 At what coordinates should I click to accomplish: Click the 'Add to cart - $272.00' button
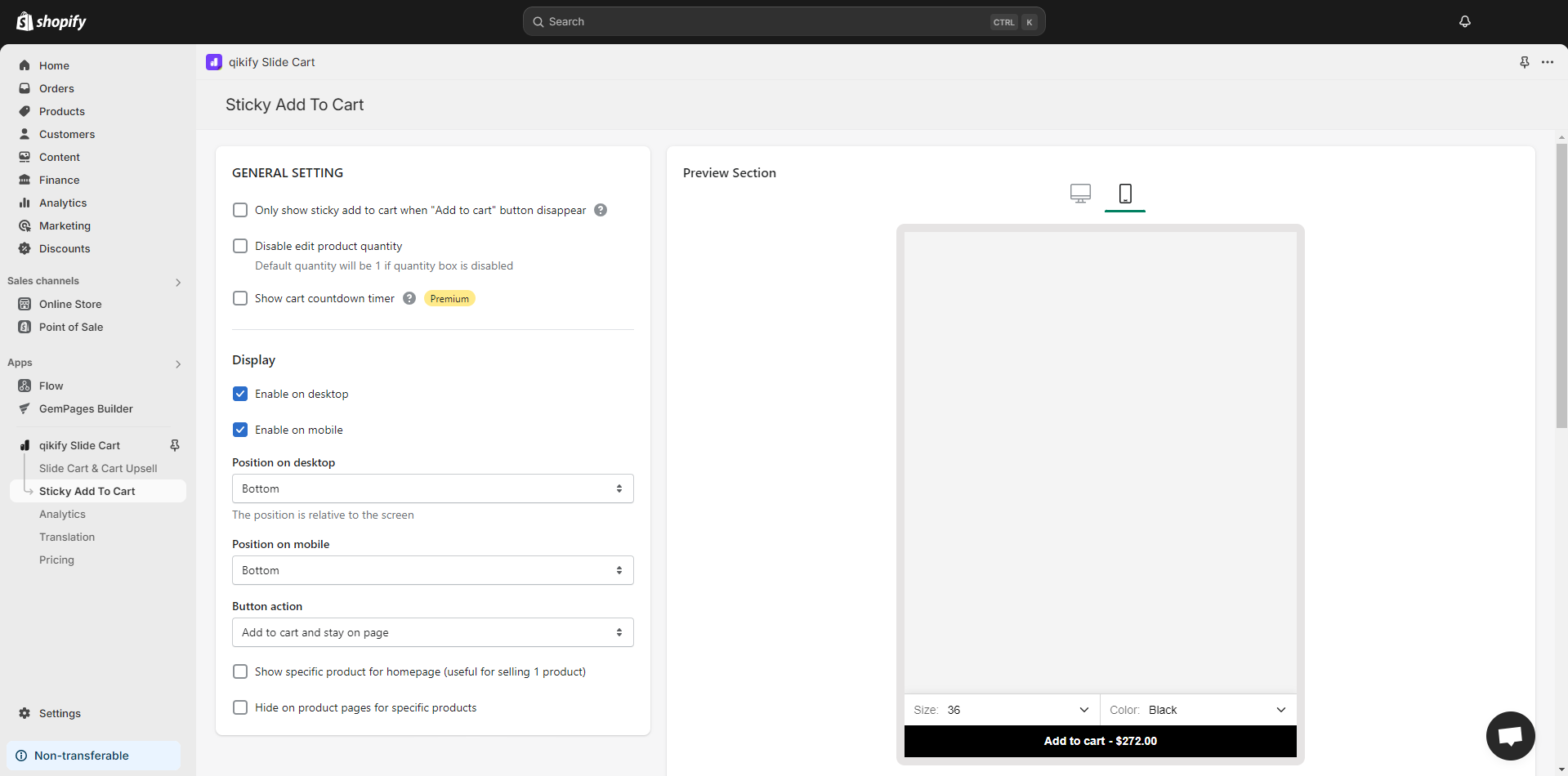(x=1100, y=741)
